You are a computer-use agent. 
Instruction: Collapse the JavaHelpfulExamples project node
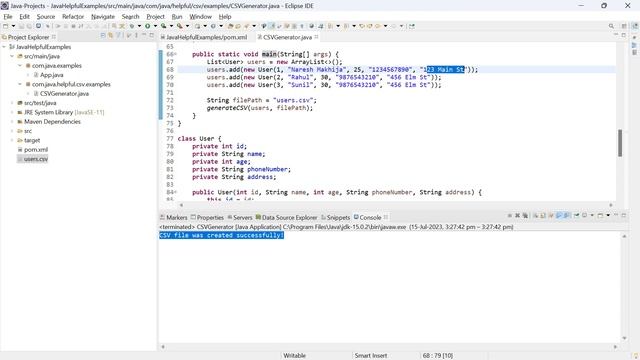click(x=4, y=47)
